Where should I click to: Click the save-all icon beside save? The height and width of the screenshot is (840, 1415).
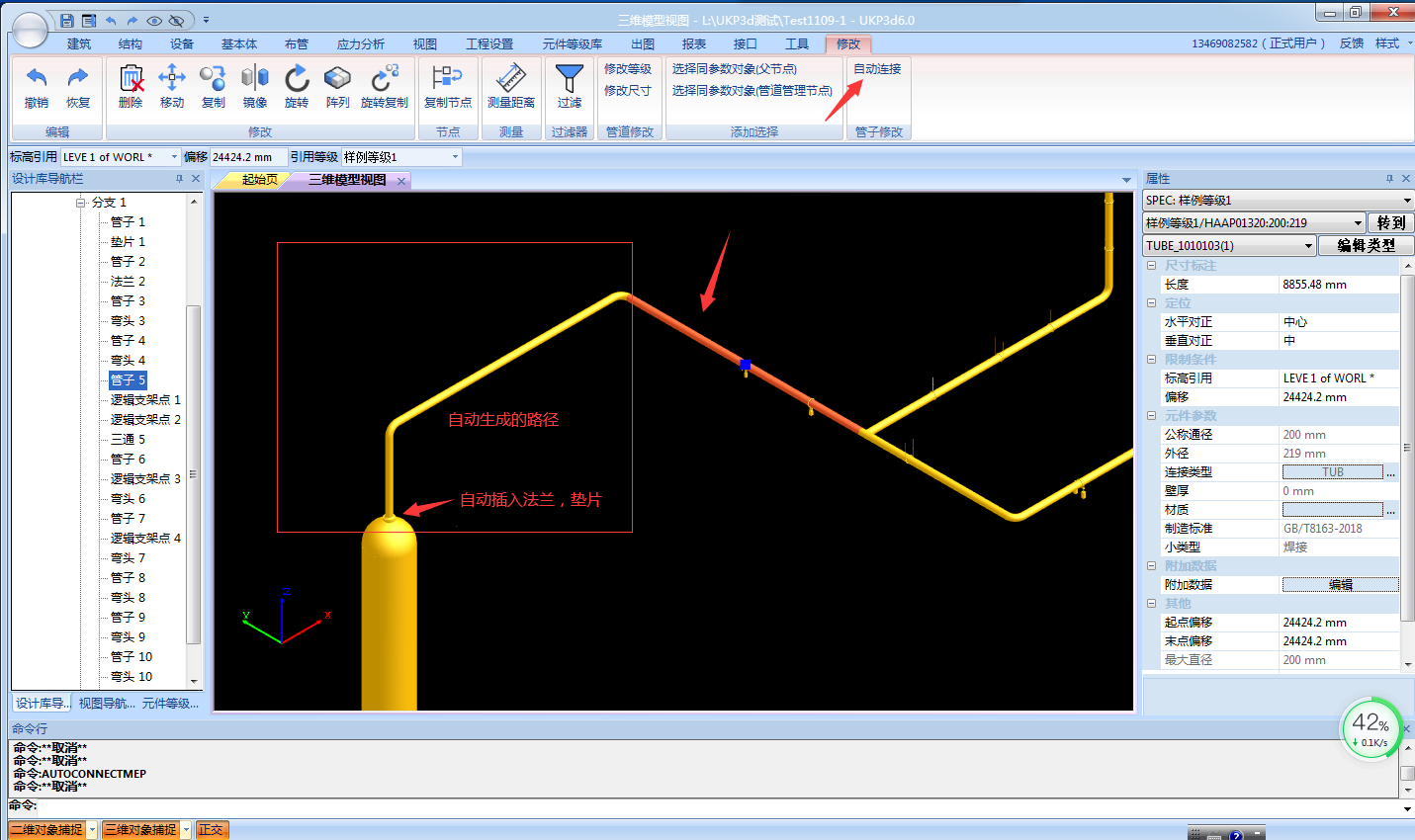89,20
